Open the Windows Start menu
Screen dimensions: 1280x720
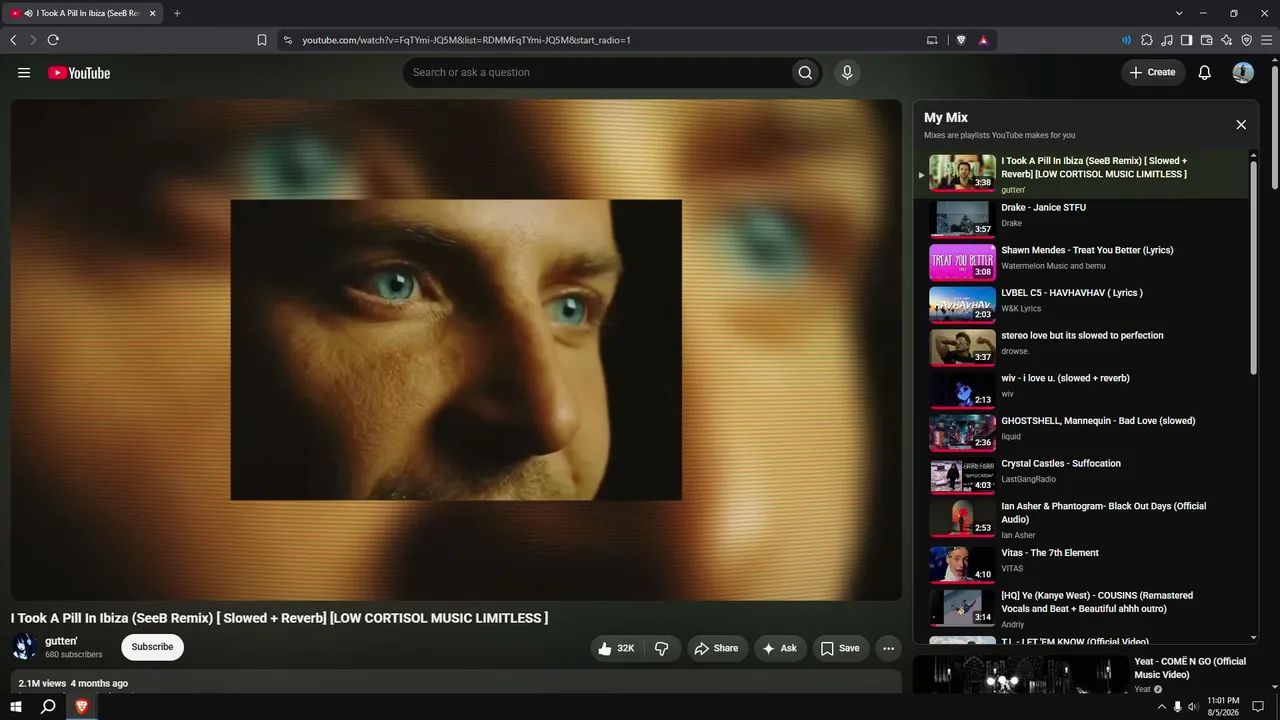click(x=16, y=707)
